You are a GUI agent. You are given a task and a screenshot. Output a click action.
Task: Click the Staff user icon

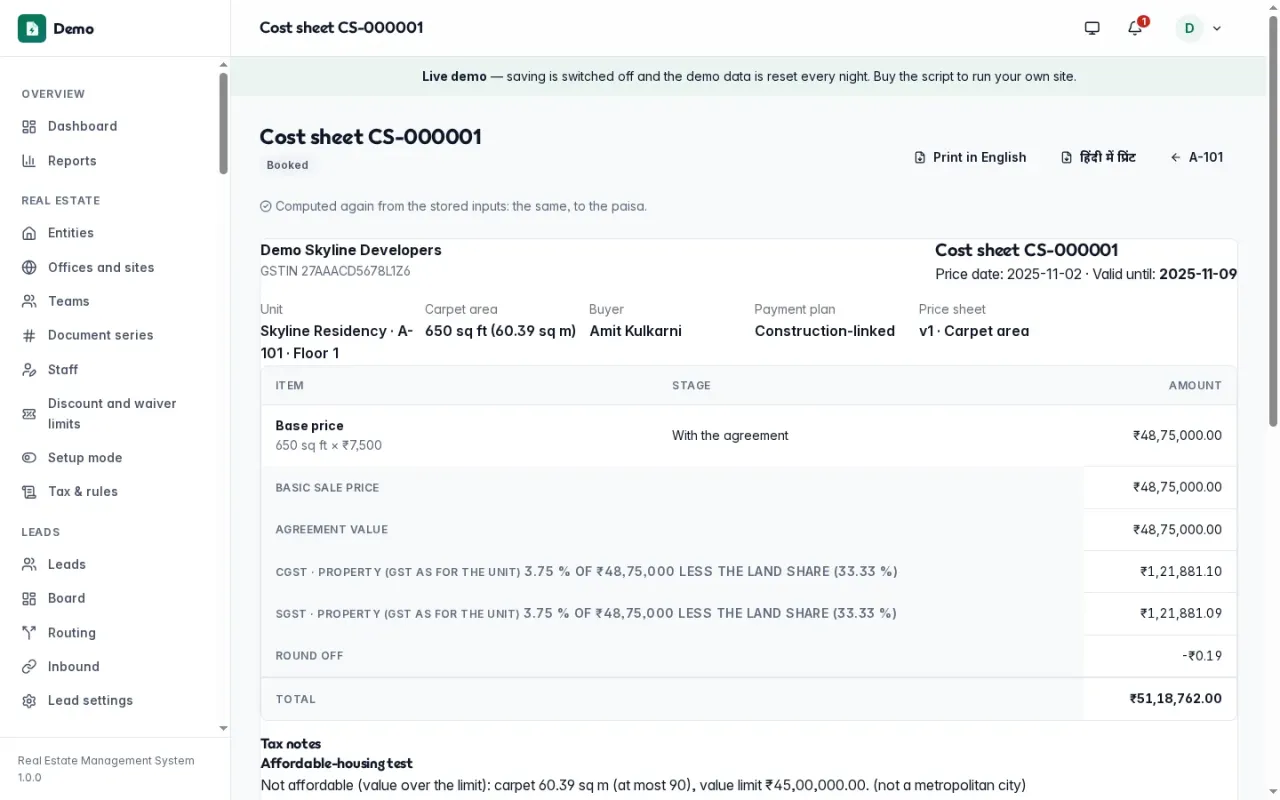[29, 370]
